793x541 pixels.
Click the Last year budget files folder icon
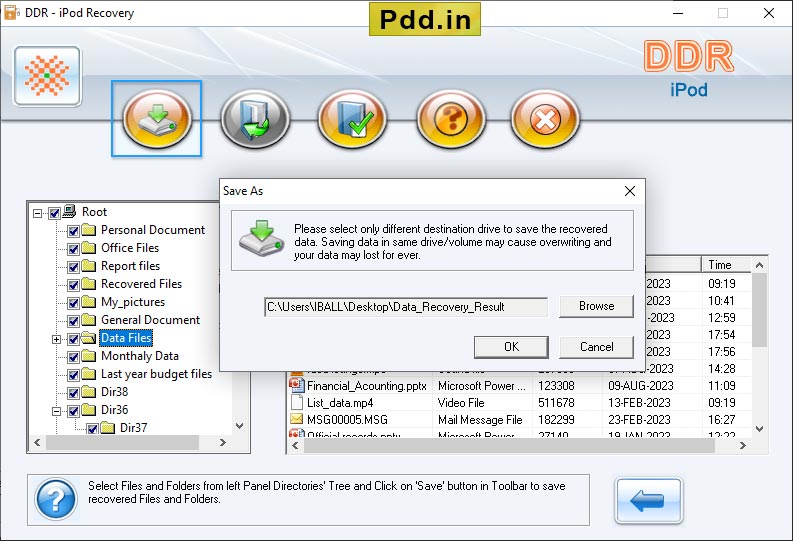[89, 374]
